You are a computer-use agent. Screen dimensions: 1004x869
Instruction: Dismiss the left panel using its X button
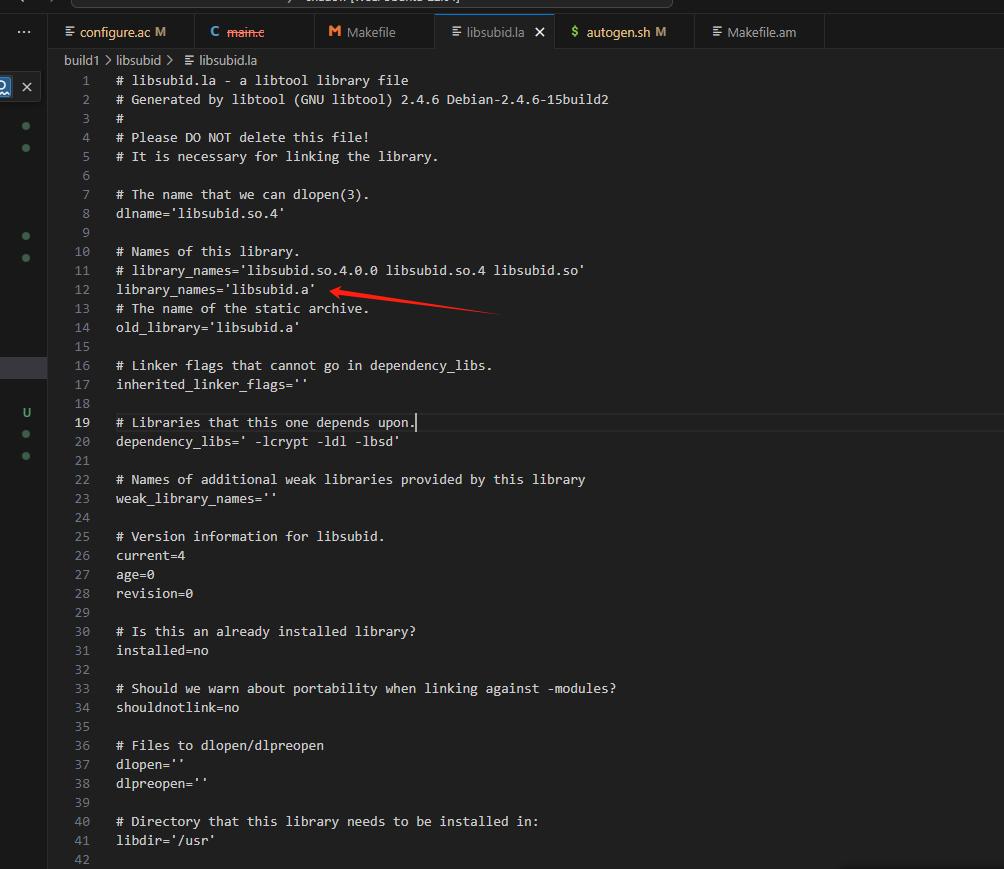[27, 87]
